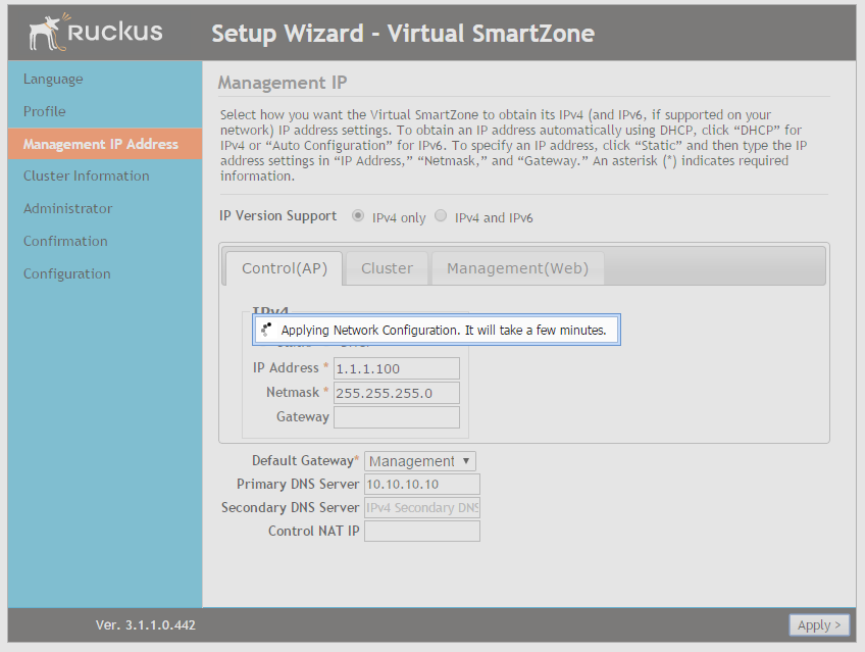This screenshot has width=865, height=652.
Task: Click the Management IP heading
Action: click(x=282, y=82)
